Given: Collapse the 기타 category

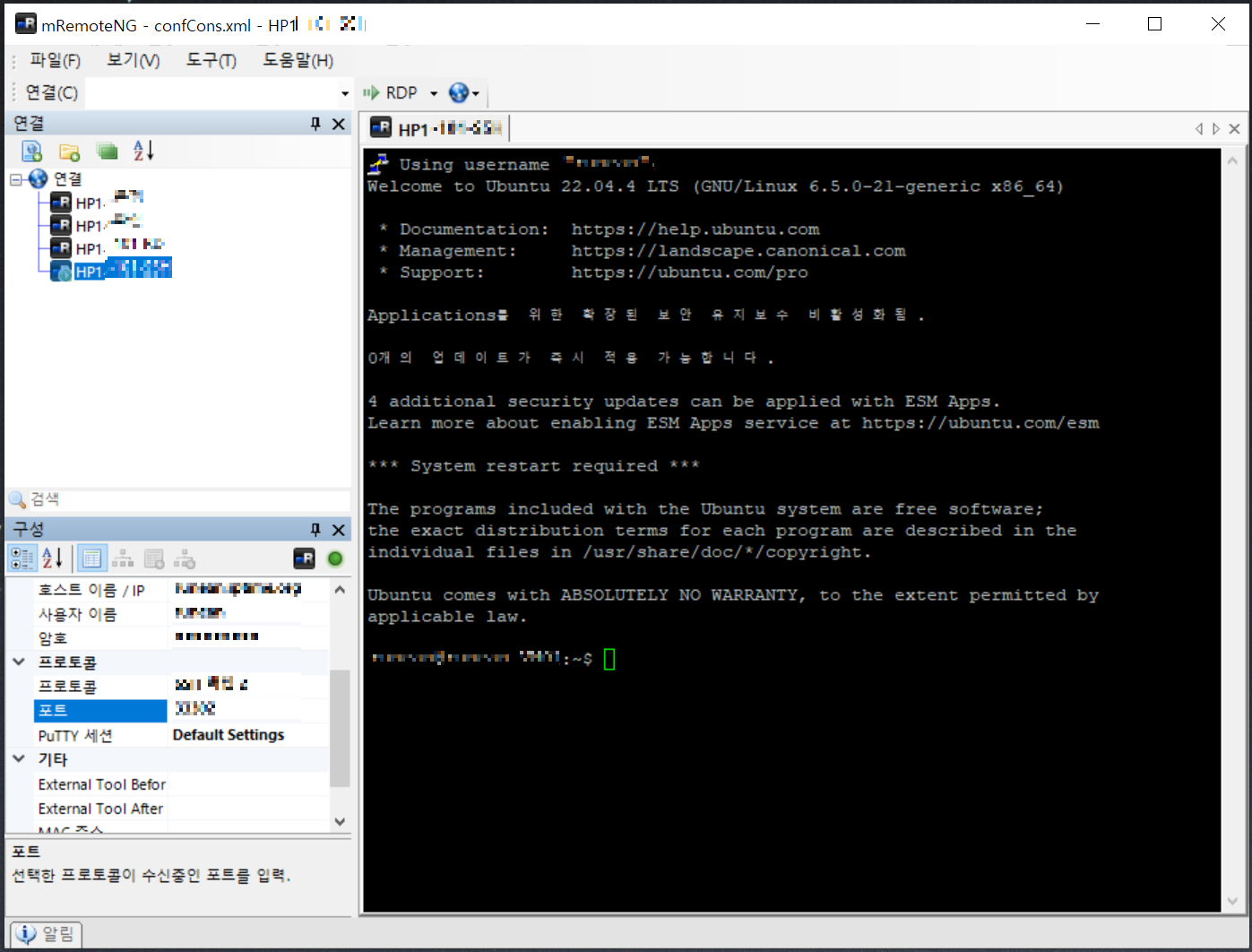Looking at the screenshot, I should [x=19, y=759].
